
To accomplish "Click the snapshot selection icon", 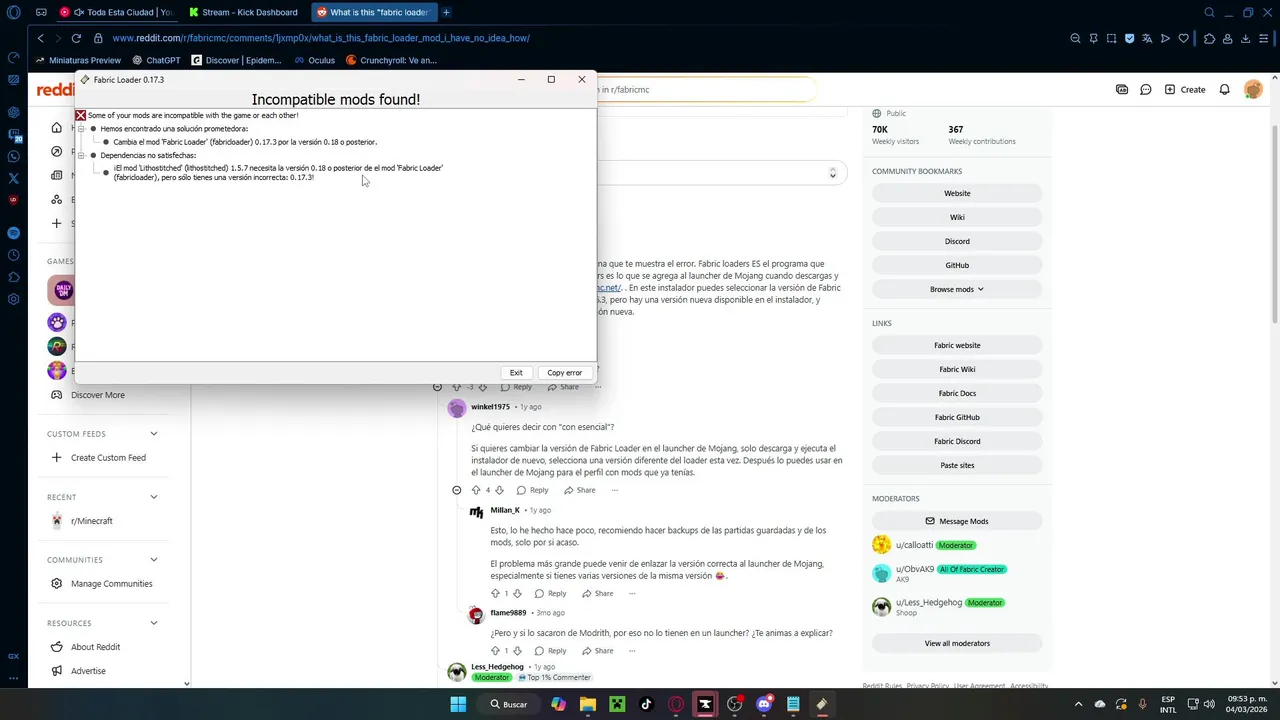I will pos(1112,38).
